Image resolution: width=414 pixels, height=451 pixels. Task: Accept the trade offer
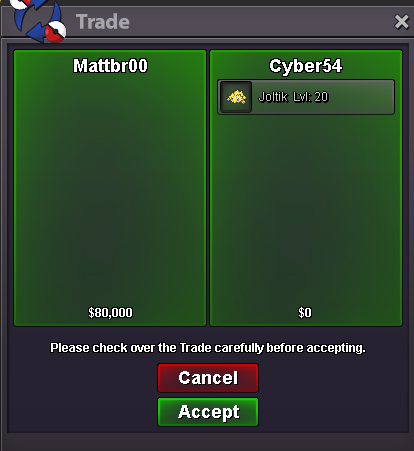point(208,412)
